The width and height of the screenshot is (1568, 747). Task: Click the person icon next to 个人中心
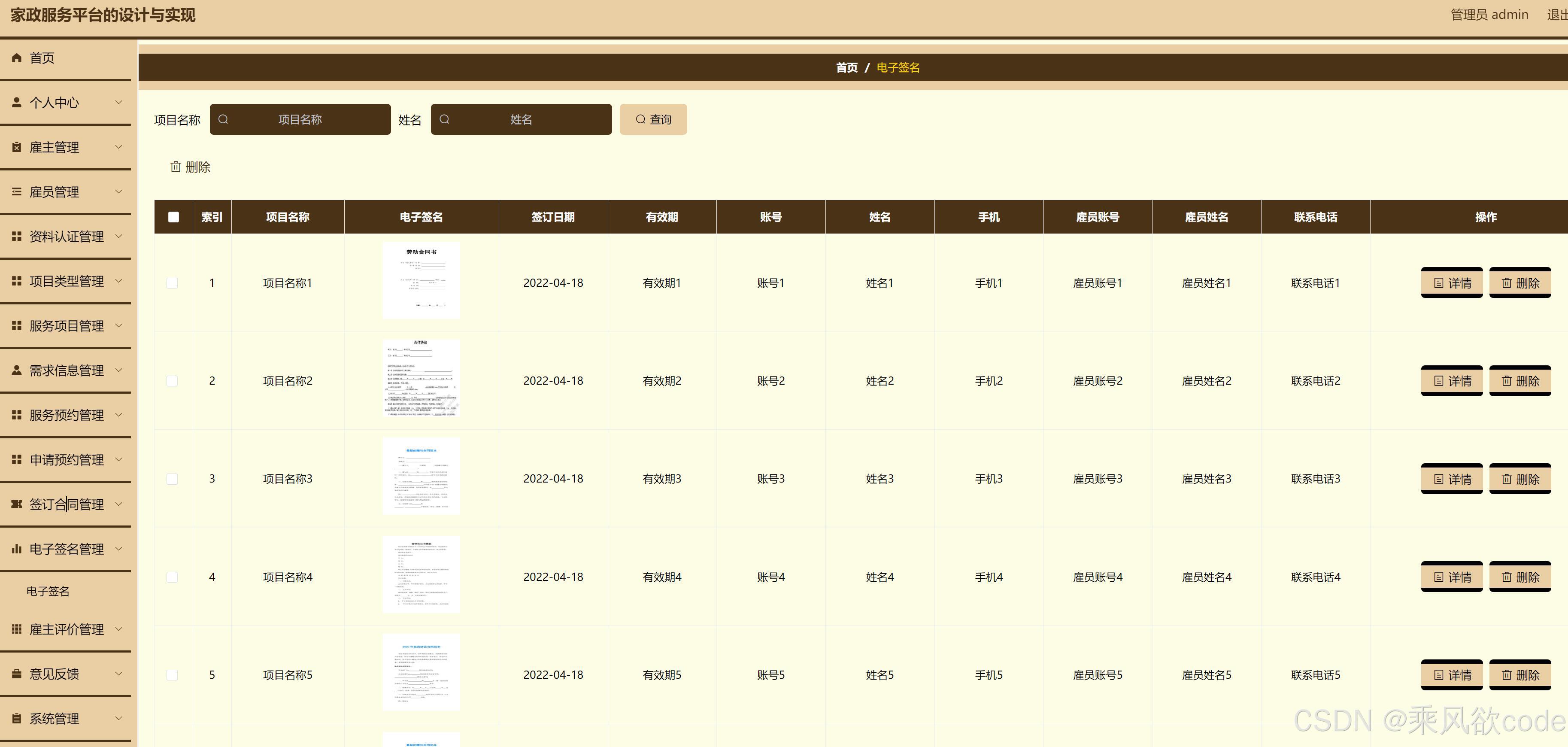tap(17, 102)
